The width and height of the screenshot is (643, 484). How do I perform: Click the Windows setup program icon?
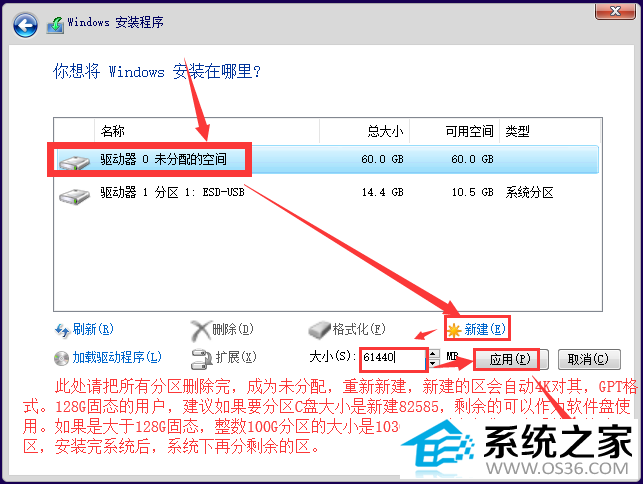[x=55, y=24]
